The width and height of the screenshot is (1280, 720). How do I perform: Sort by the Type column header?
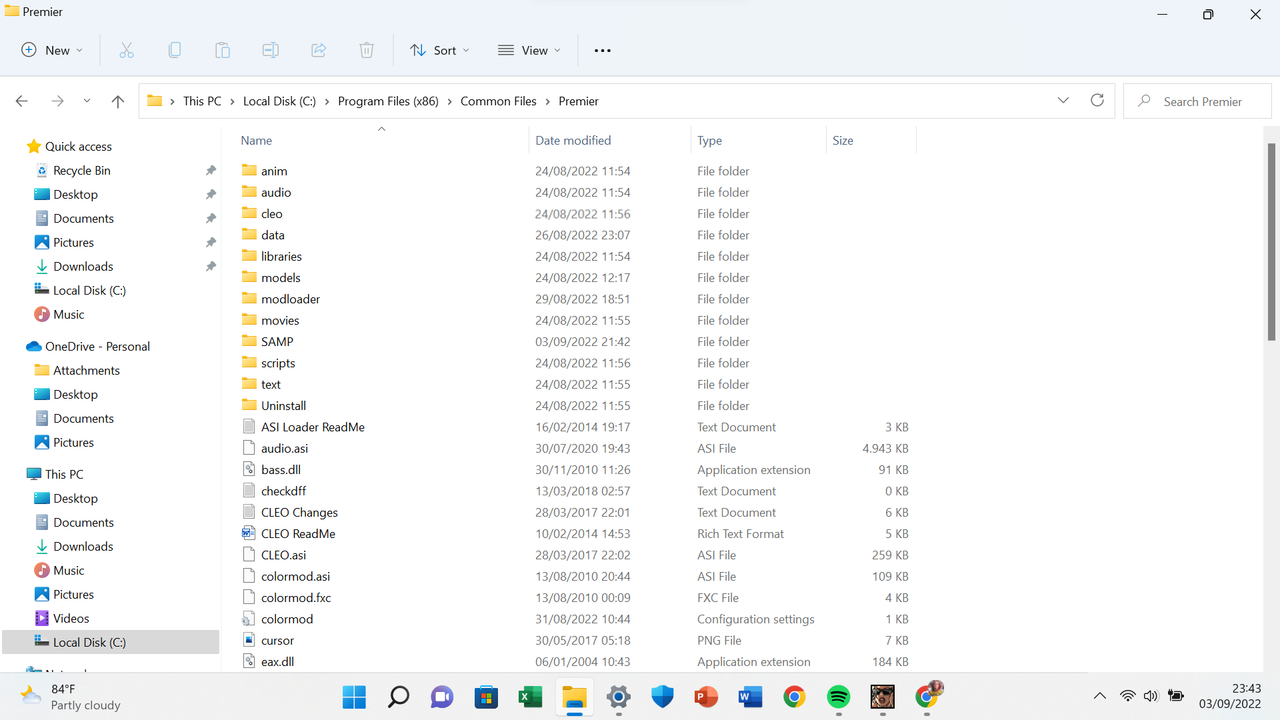(x=710, y=141)
